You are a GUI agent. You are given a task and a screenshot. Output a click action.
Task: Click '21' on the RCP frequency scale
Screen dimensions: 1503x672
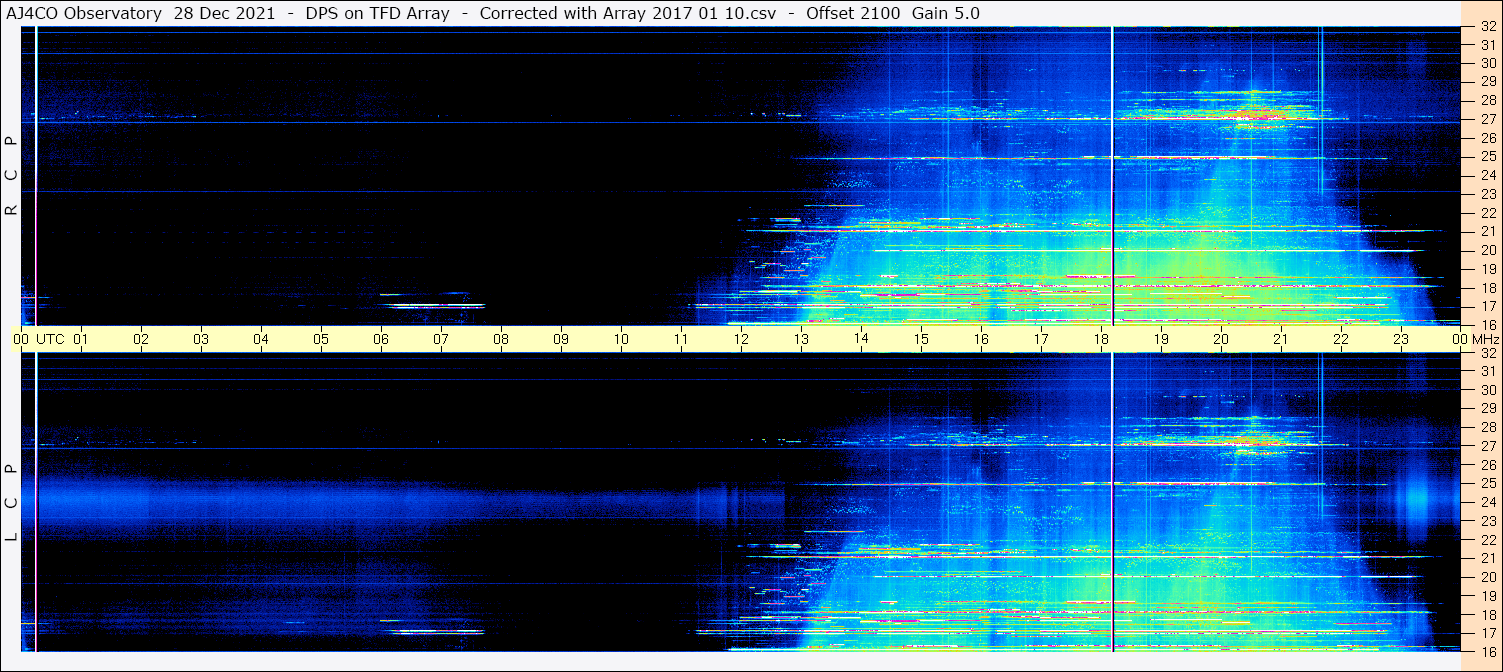pos(1487,231)
